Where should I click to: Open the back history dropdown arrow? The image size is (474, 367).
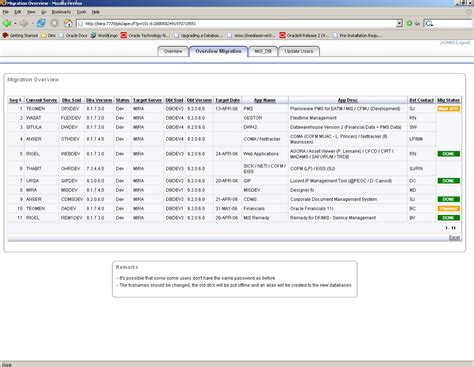(x=15, y=24)
